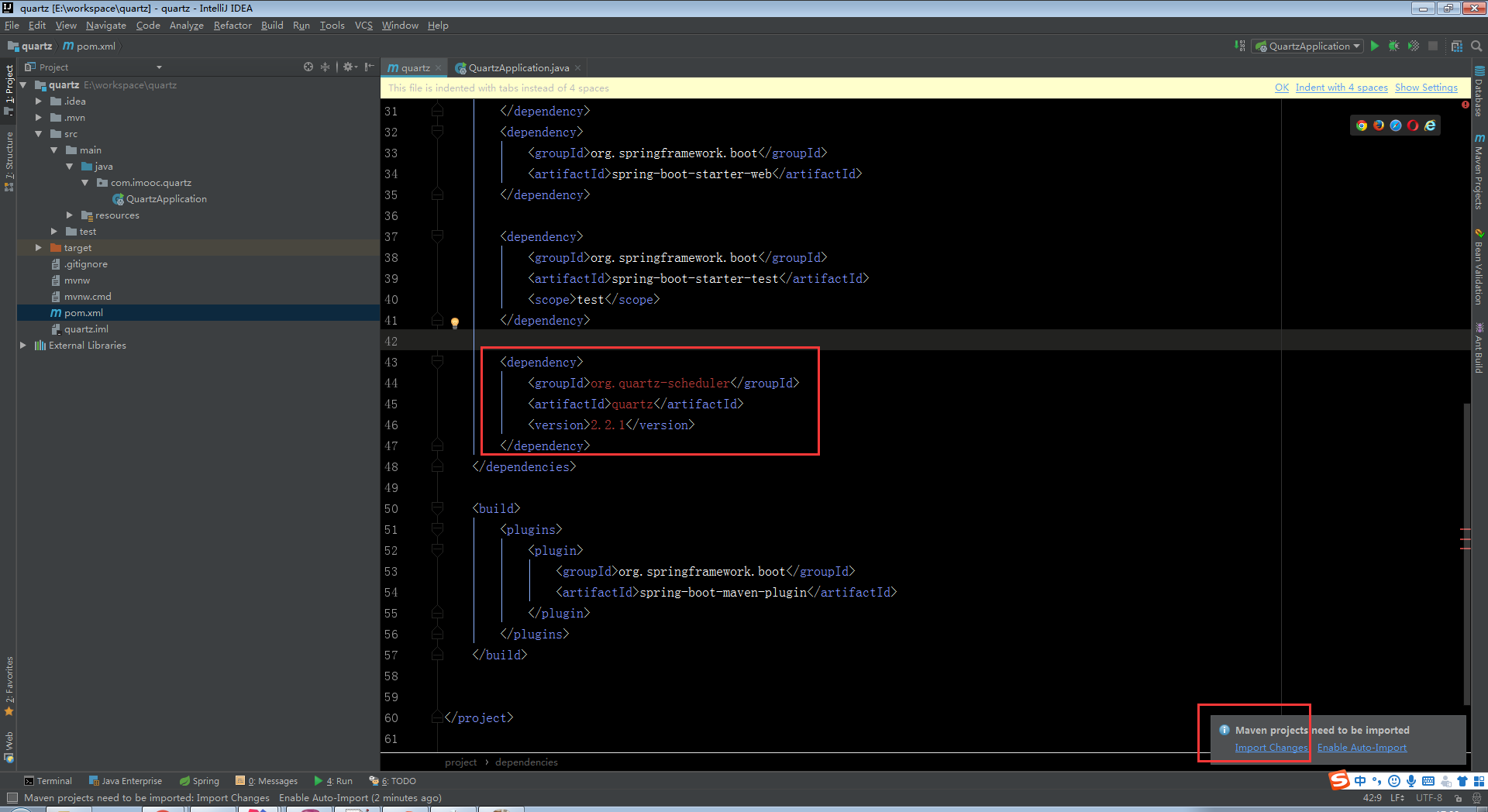
Task: Expand the target folder in the tree
Action: point(38,248)
